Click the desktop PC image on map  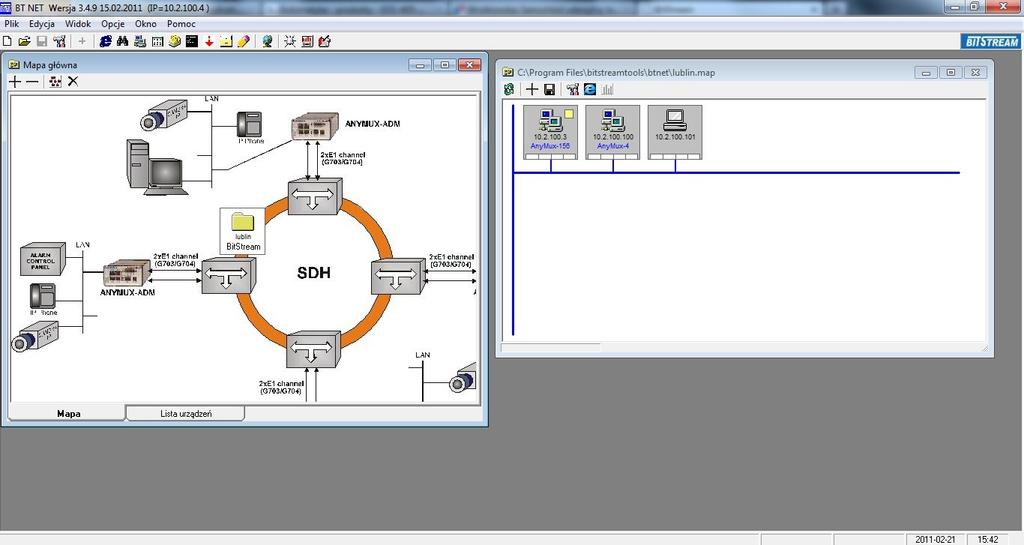click(156, 168)
